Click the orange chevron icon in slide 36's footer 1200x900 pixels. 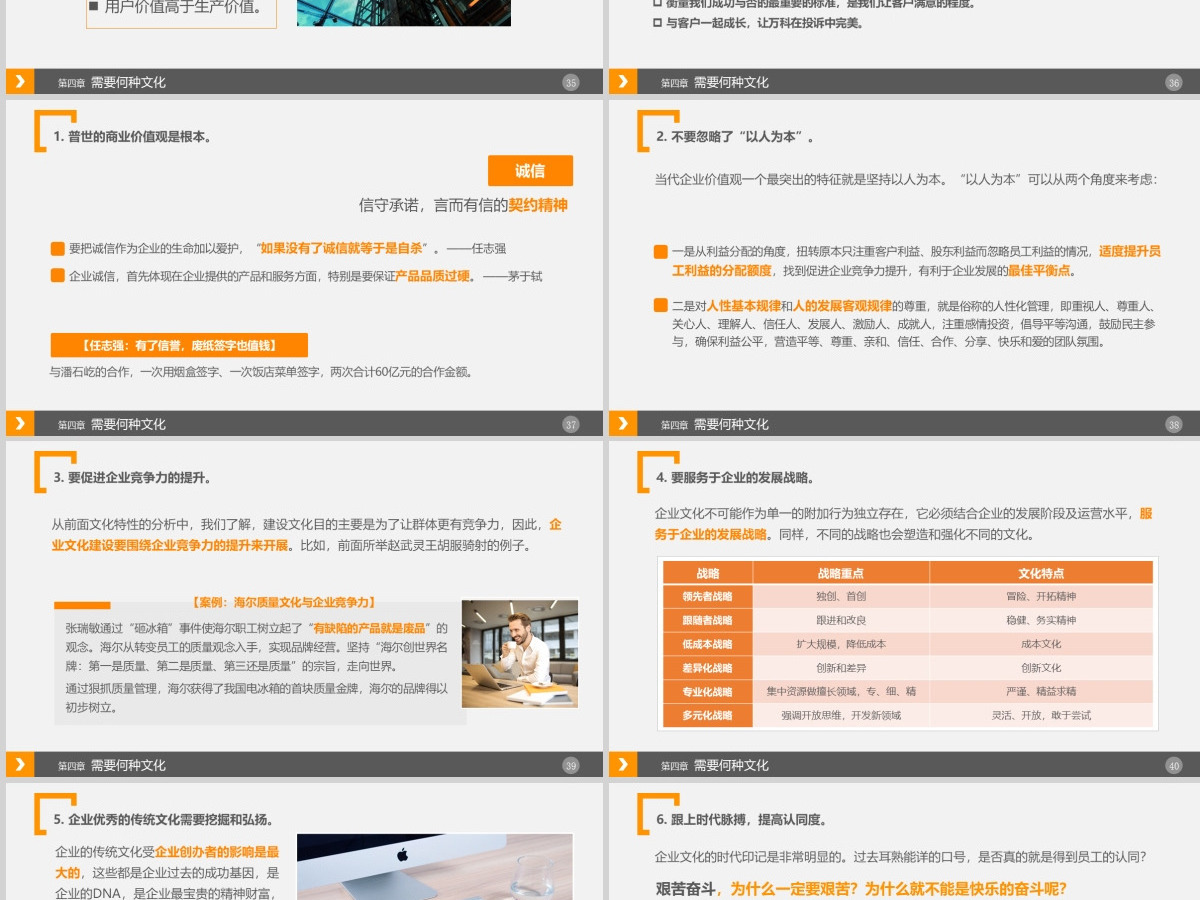click(x=623, y=82)
